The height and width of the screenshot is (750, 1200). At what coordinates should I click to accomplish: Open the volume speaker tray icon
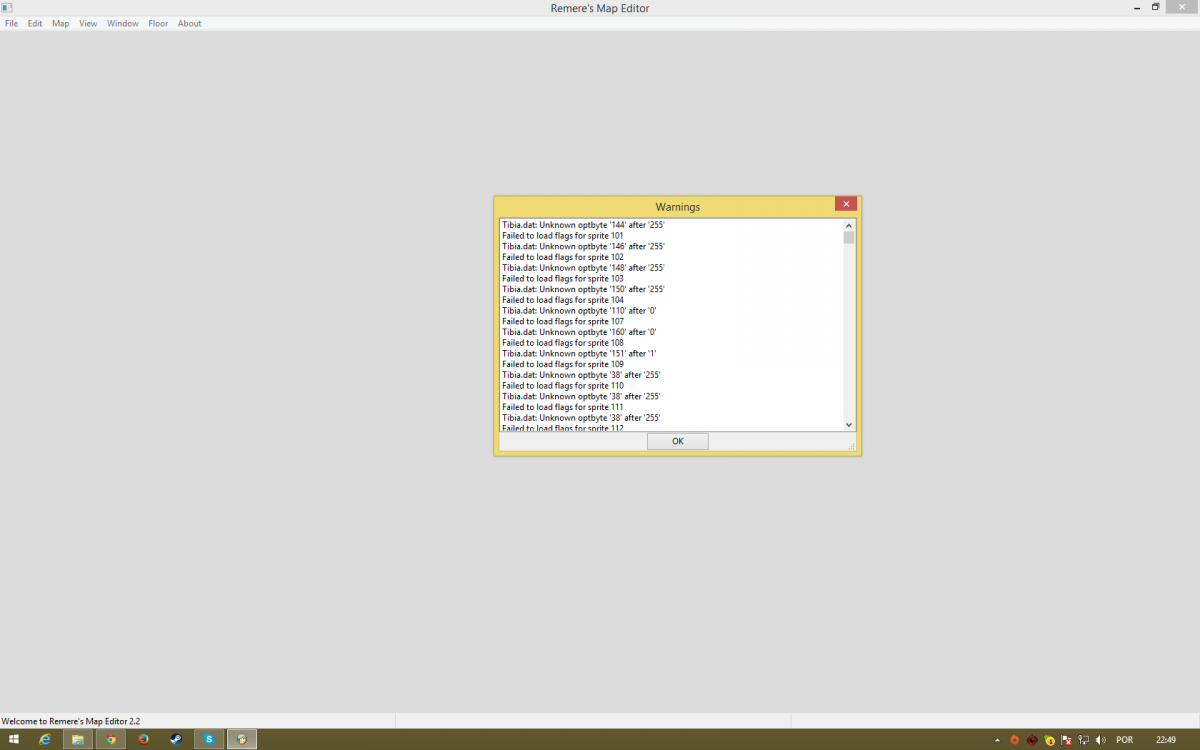coord(1101,740)
